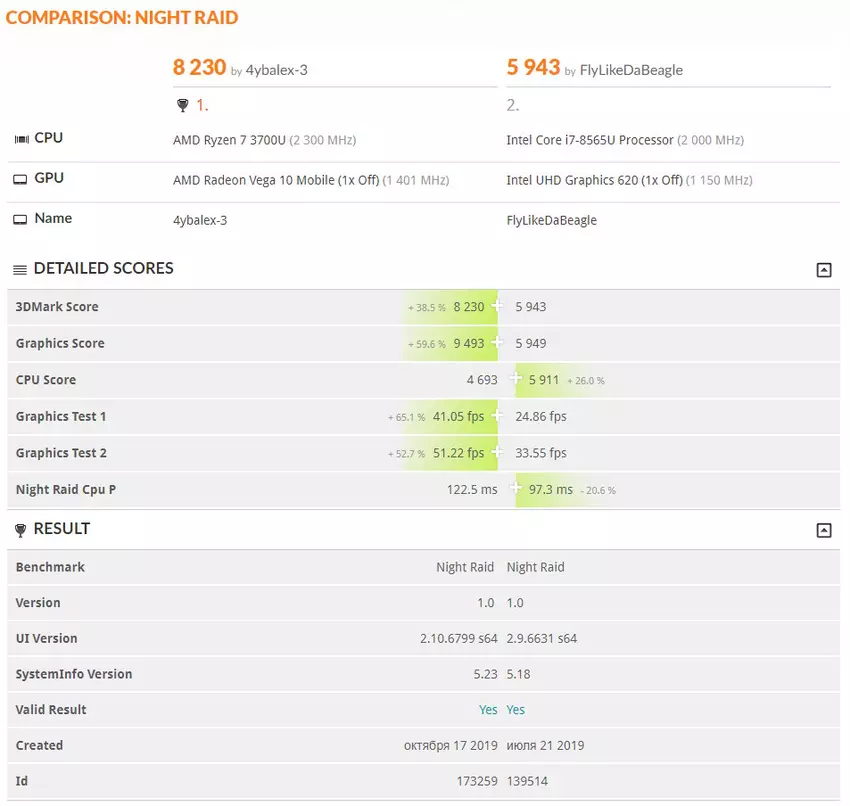Viewport: 850px width, 806px height.
Task: Click the plus icon in Graphics Test 1 row
Action: coord(497,416)
